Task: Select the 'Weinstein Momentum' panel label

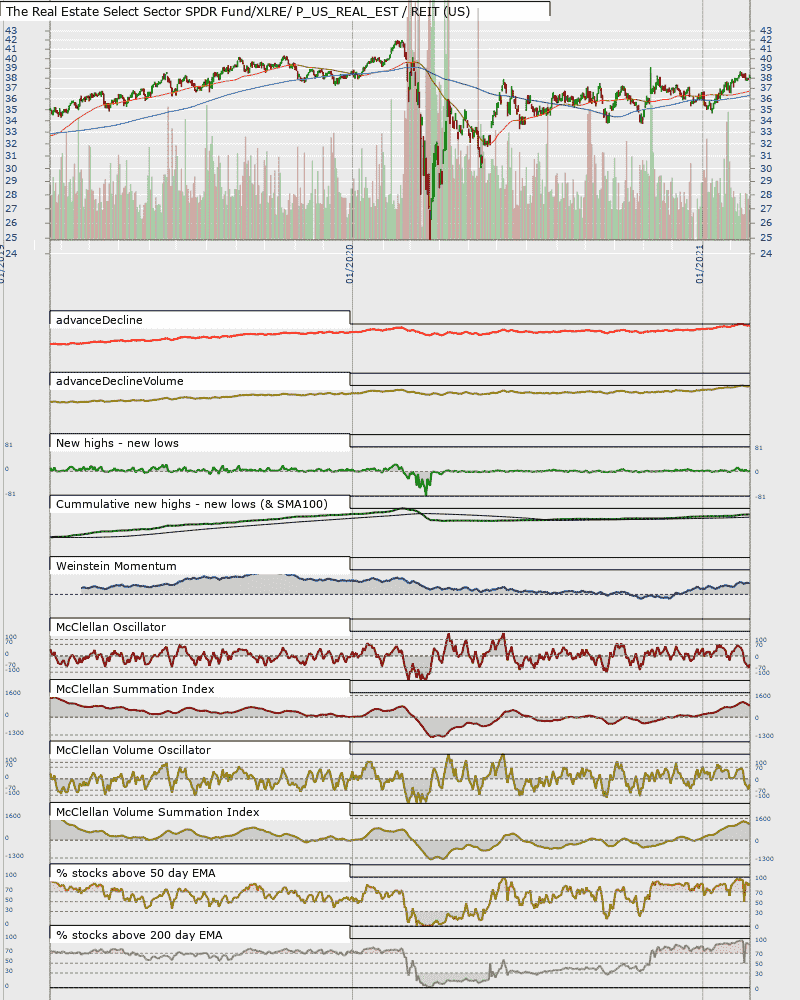Action: click(x=116, y=566)
